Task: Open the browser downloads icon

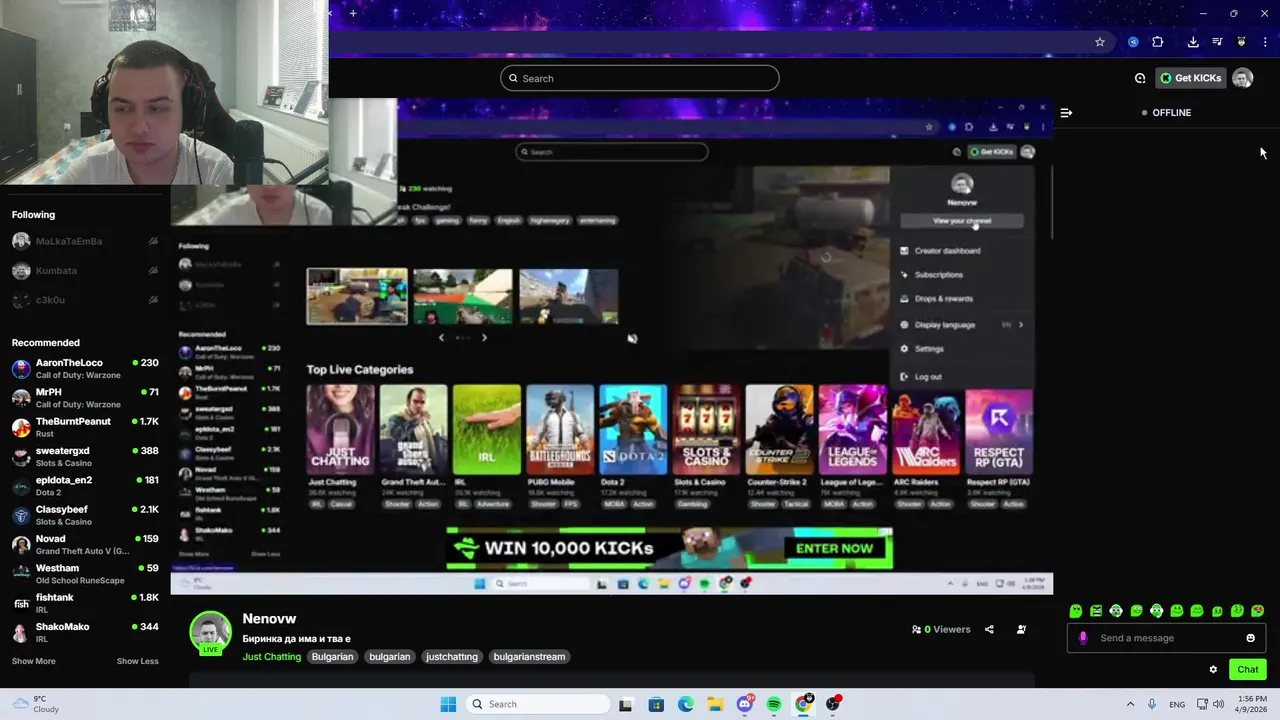Action: coord(1193,42)
